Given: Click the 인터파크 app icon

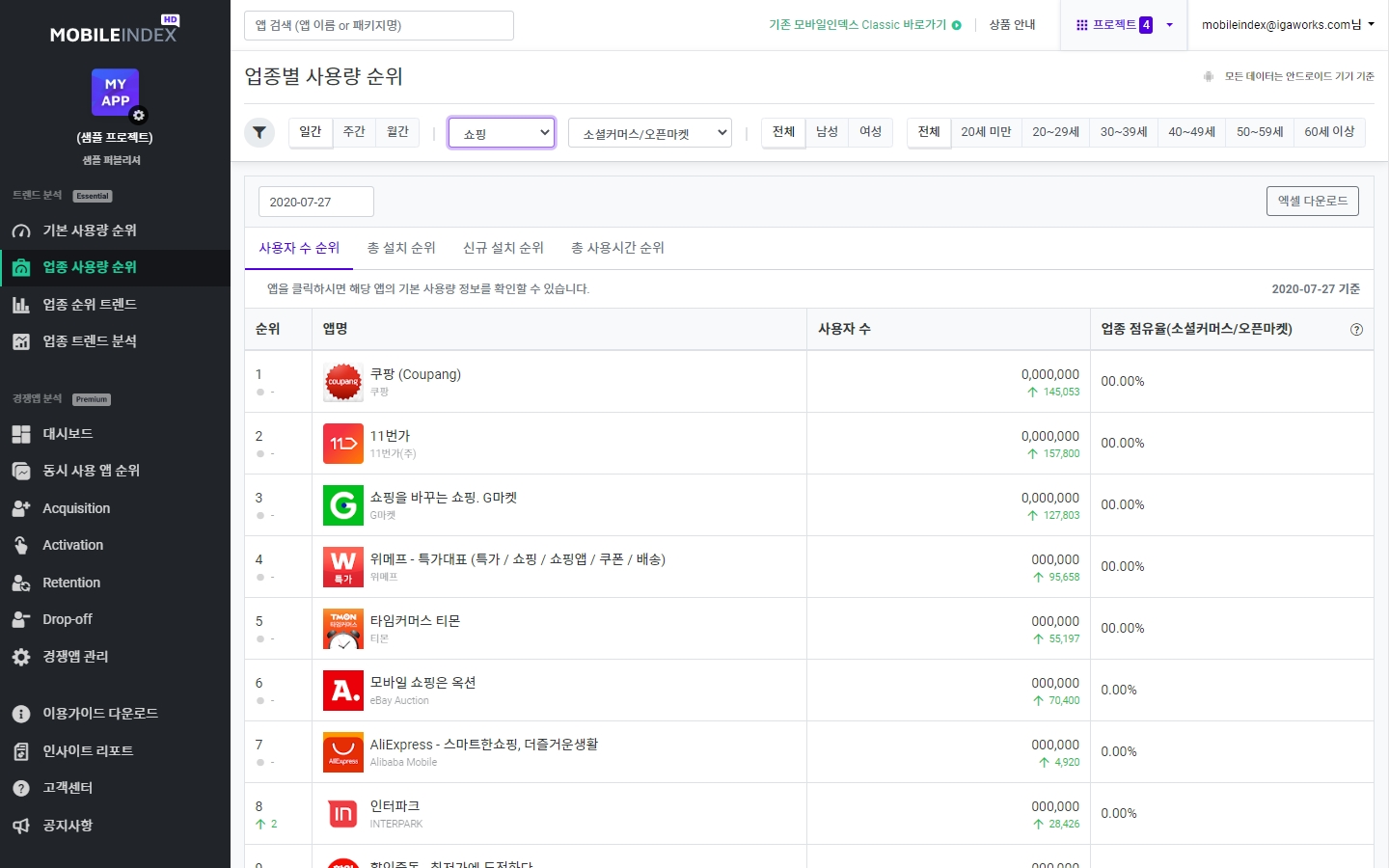Looking at the screenshot, I should coord(343,814).
